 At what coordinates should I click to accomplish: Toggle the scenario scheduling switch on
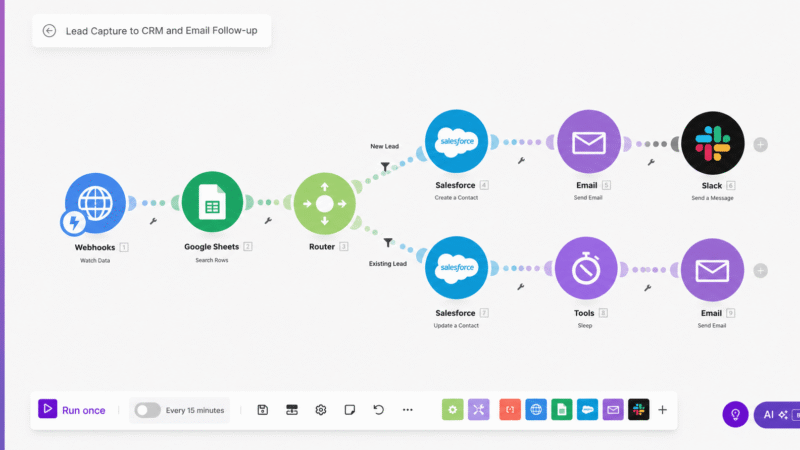point(147,410)
